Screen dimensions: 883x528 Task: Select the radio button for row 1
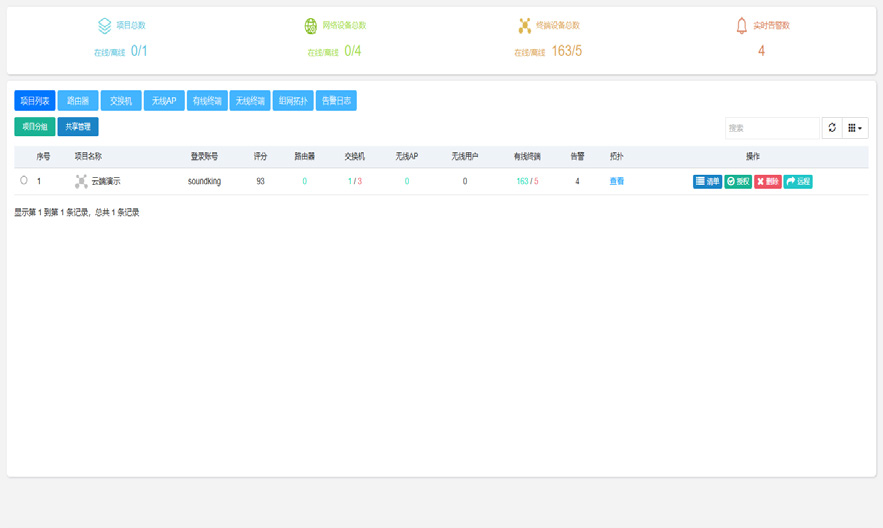(24, 181)
